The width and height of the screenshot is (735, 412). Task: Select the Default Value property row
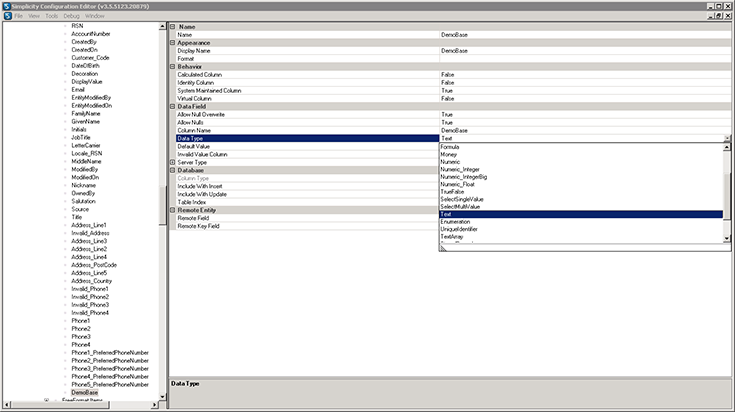pos(308,146)
